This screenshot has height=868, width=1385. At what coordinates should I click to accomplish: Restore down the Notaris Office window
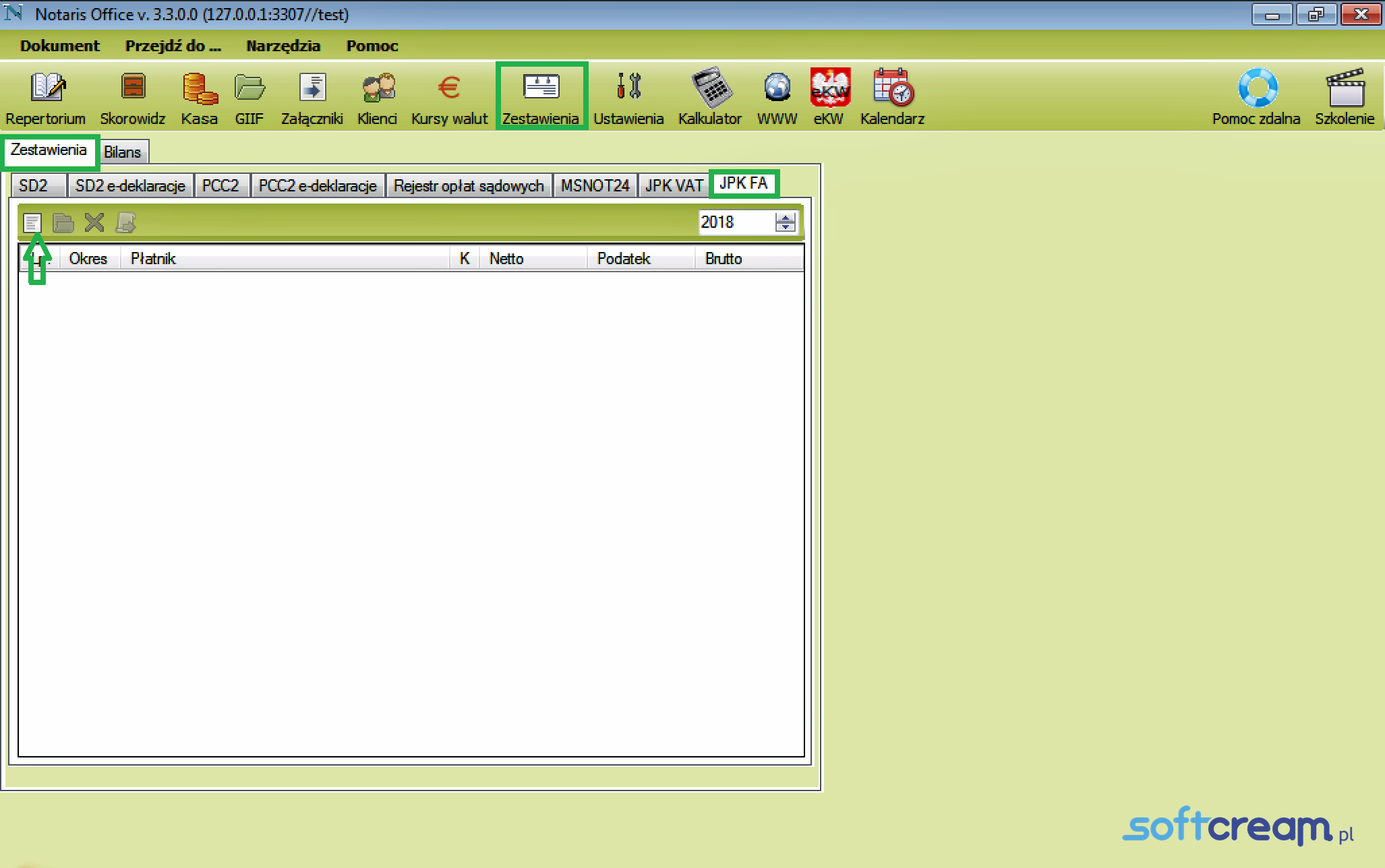(1316, 14)
